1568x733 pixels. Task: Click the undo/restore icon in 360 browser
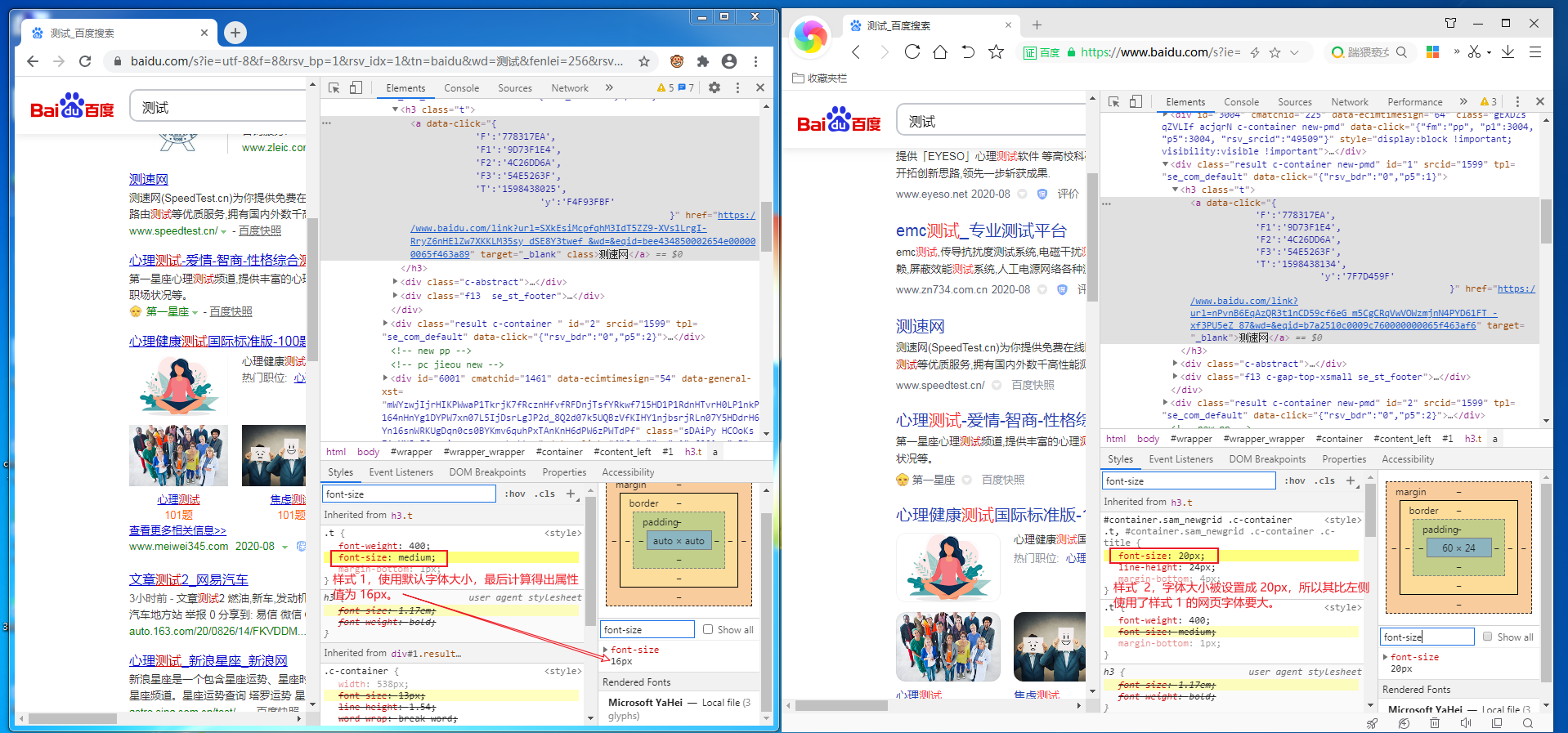(968, 52)
